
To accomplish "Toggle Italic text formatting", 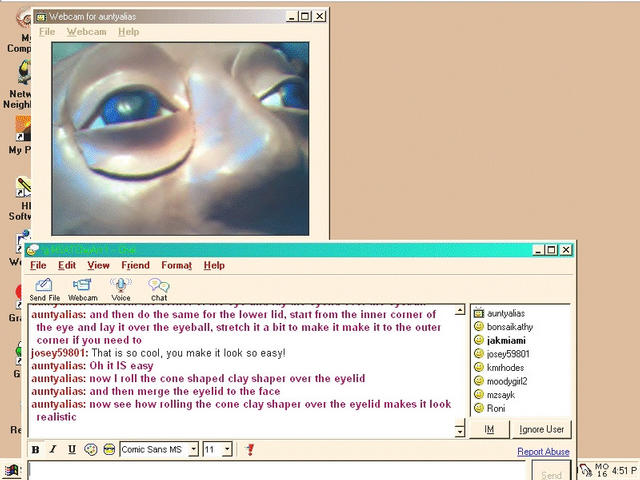I will (x=53, y=449).
